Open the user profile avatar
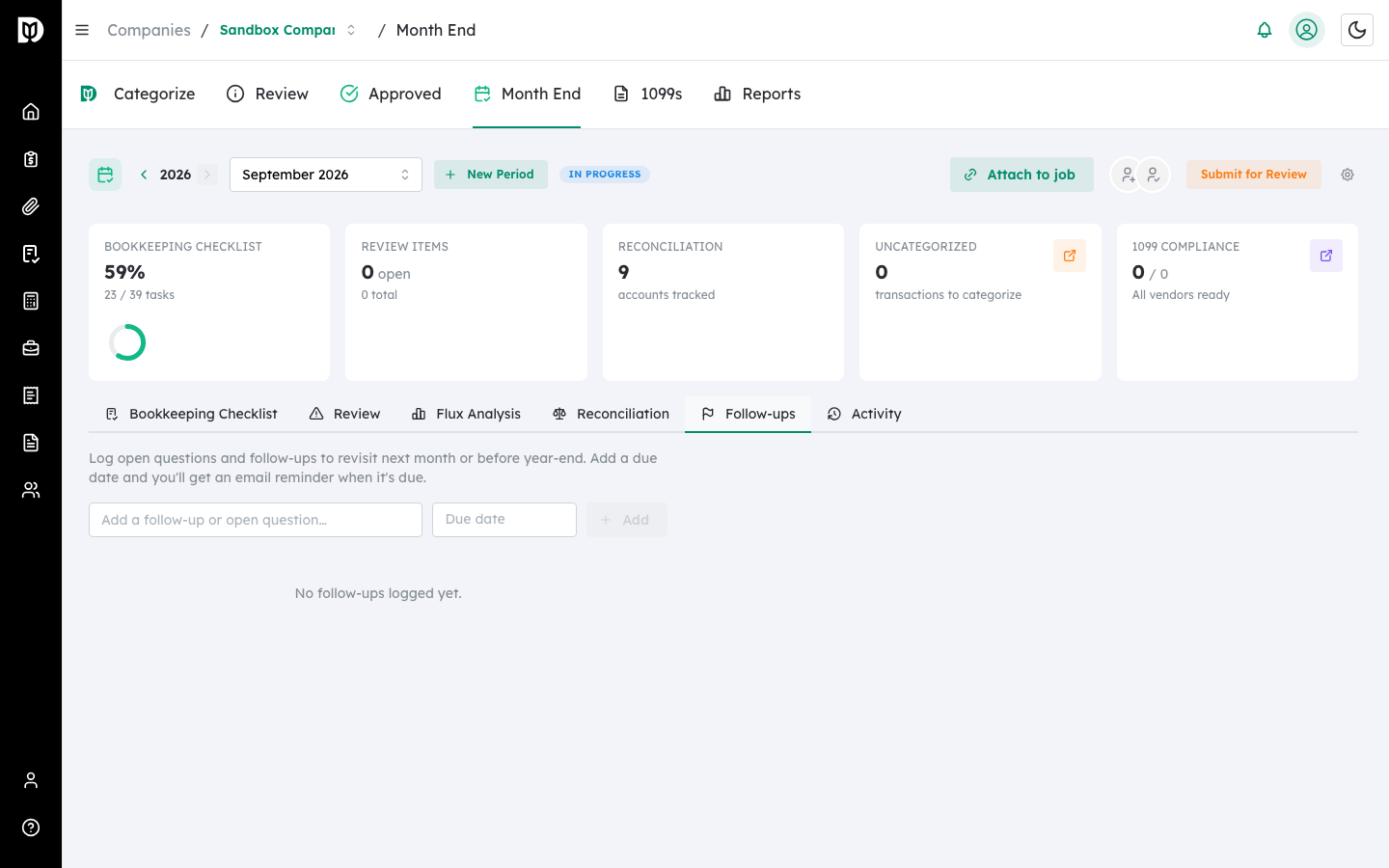Screen dimensions: 1389x868 [1306, 30]
